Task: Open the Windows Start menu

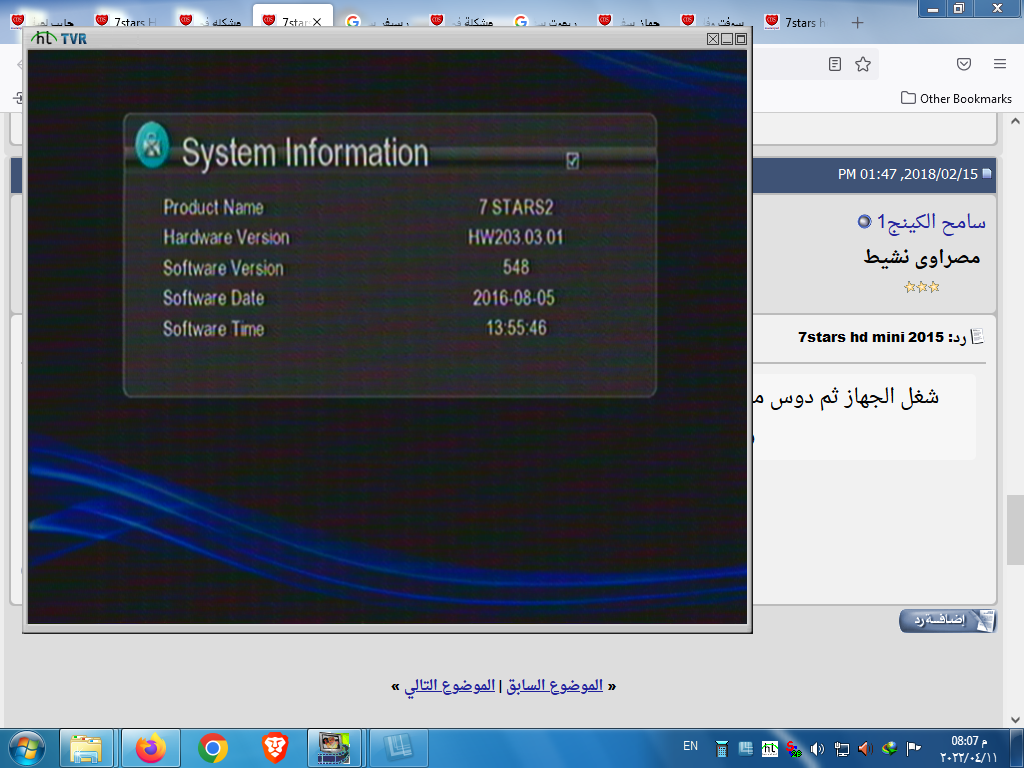Action: point(26,748)
